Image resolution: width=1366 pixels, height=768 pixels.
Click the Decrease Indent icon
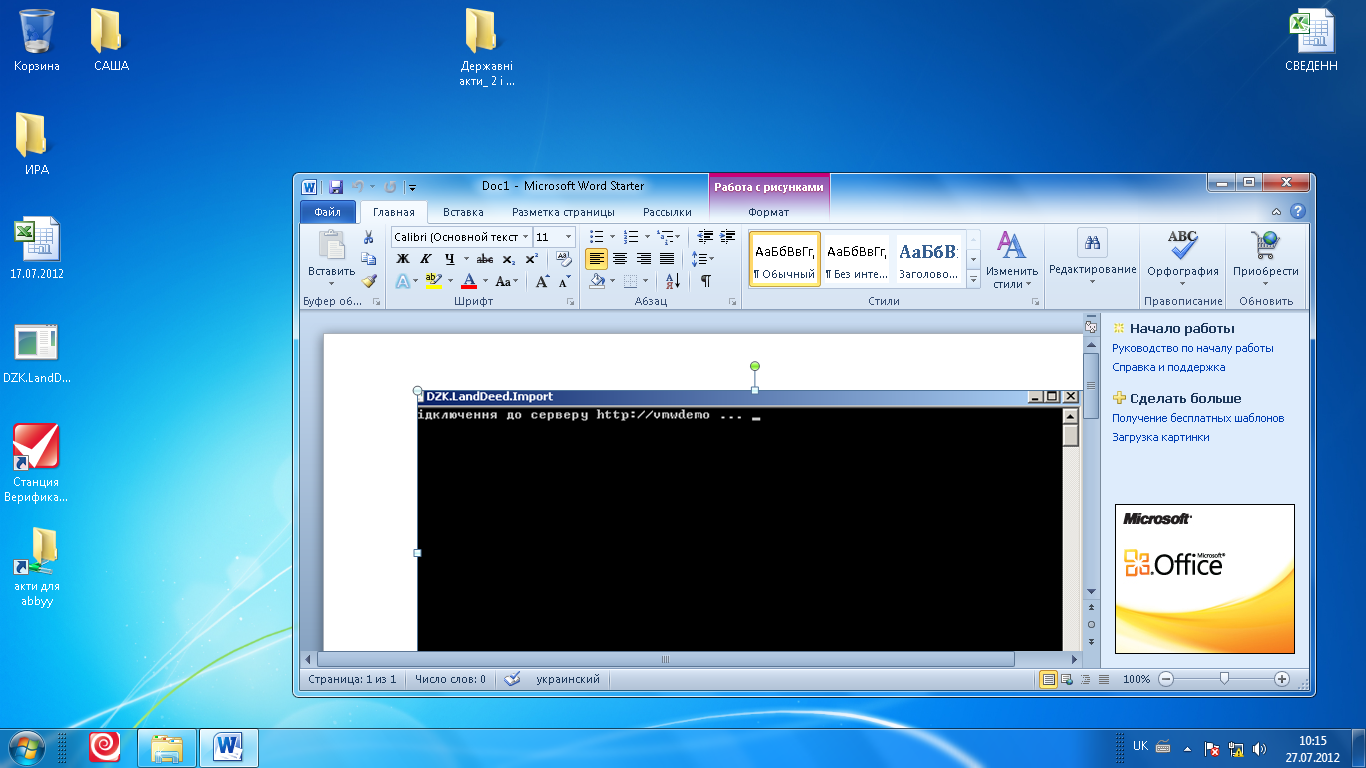pos(705,237)
